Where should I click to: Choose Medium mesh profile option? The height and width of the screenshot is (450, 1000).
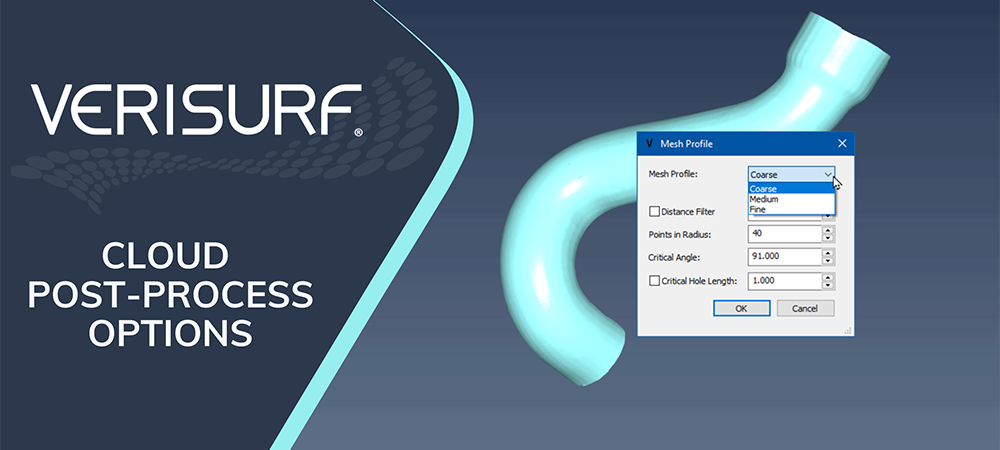[x=791, y=199]
